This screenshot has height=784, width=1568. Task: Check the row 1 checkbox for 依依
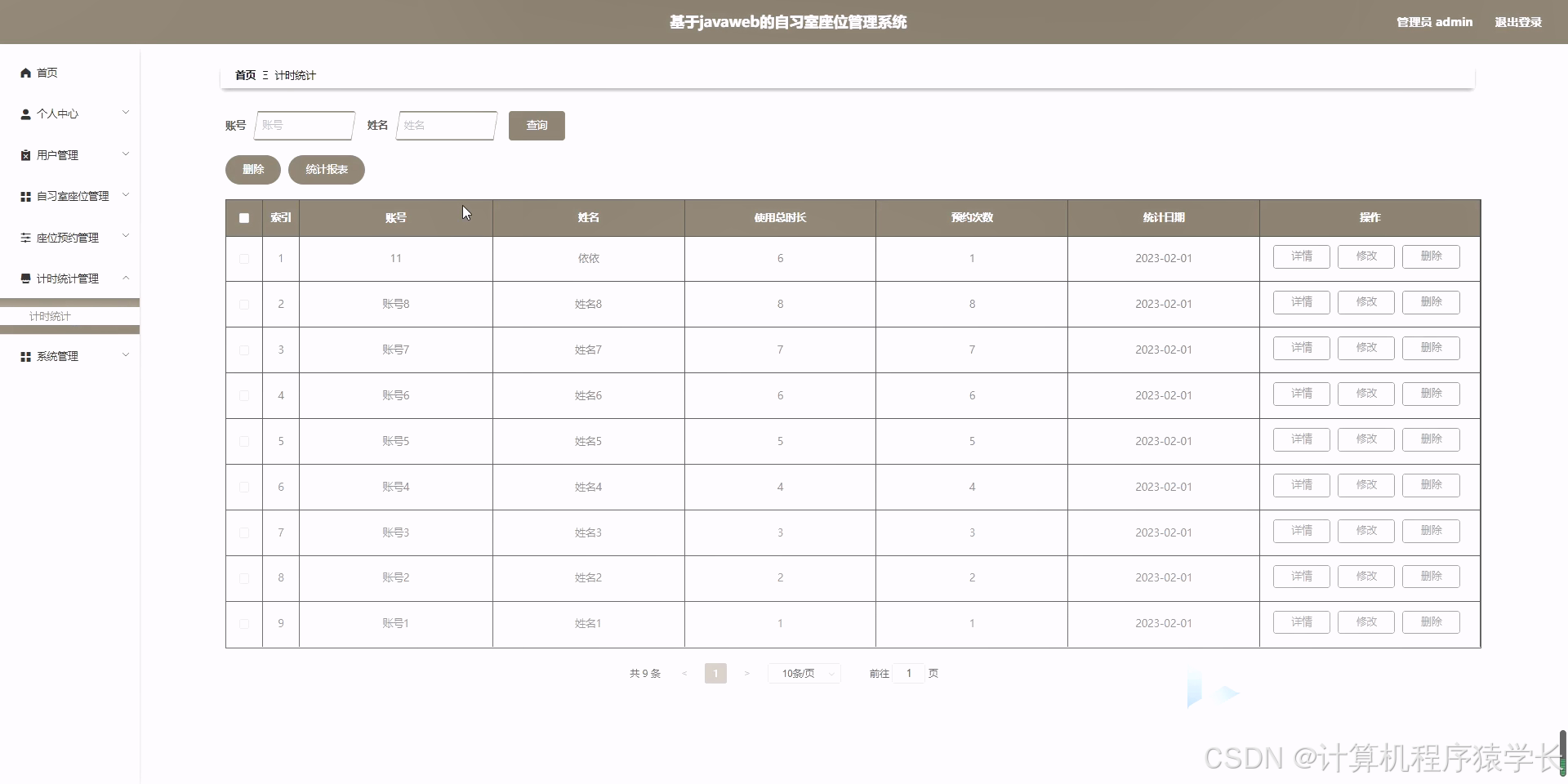(x=244, y=259)
